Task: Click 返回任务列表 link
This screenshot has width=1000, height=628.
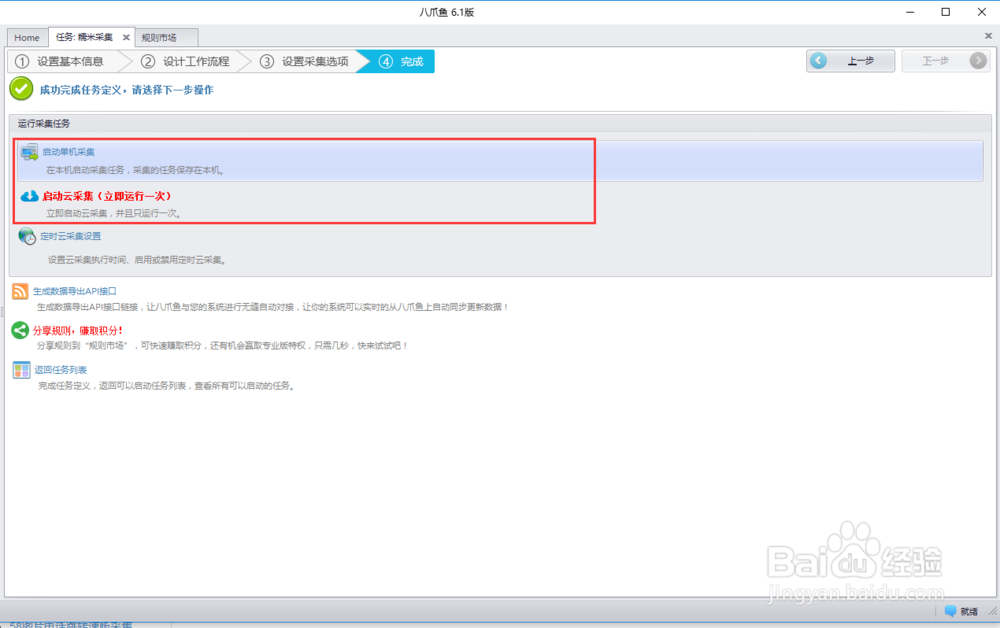Action: tap(61, 370)
